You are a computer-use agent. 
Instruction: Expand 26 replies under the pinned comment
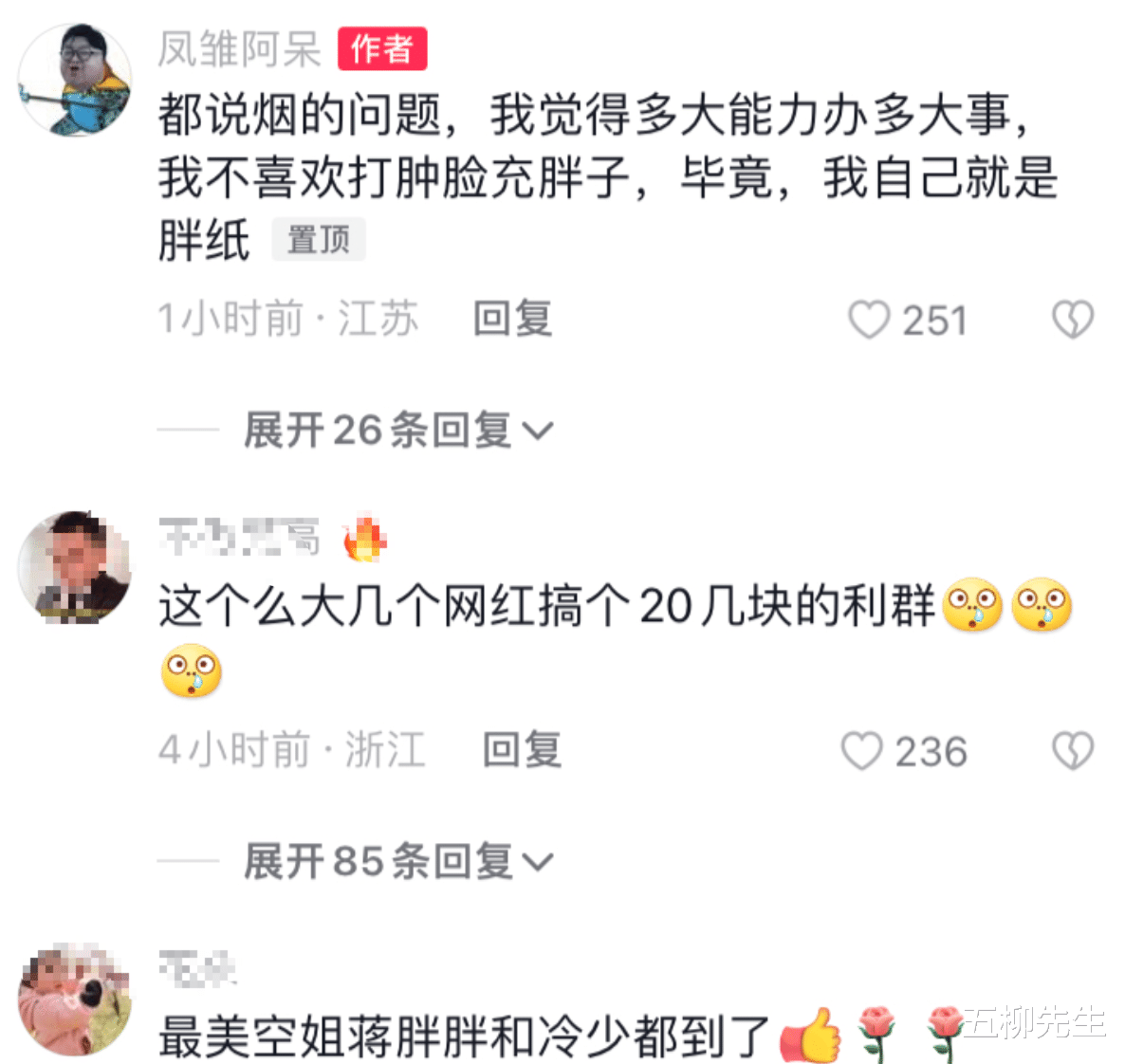coord(397,431)
